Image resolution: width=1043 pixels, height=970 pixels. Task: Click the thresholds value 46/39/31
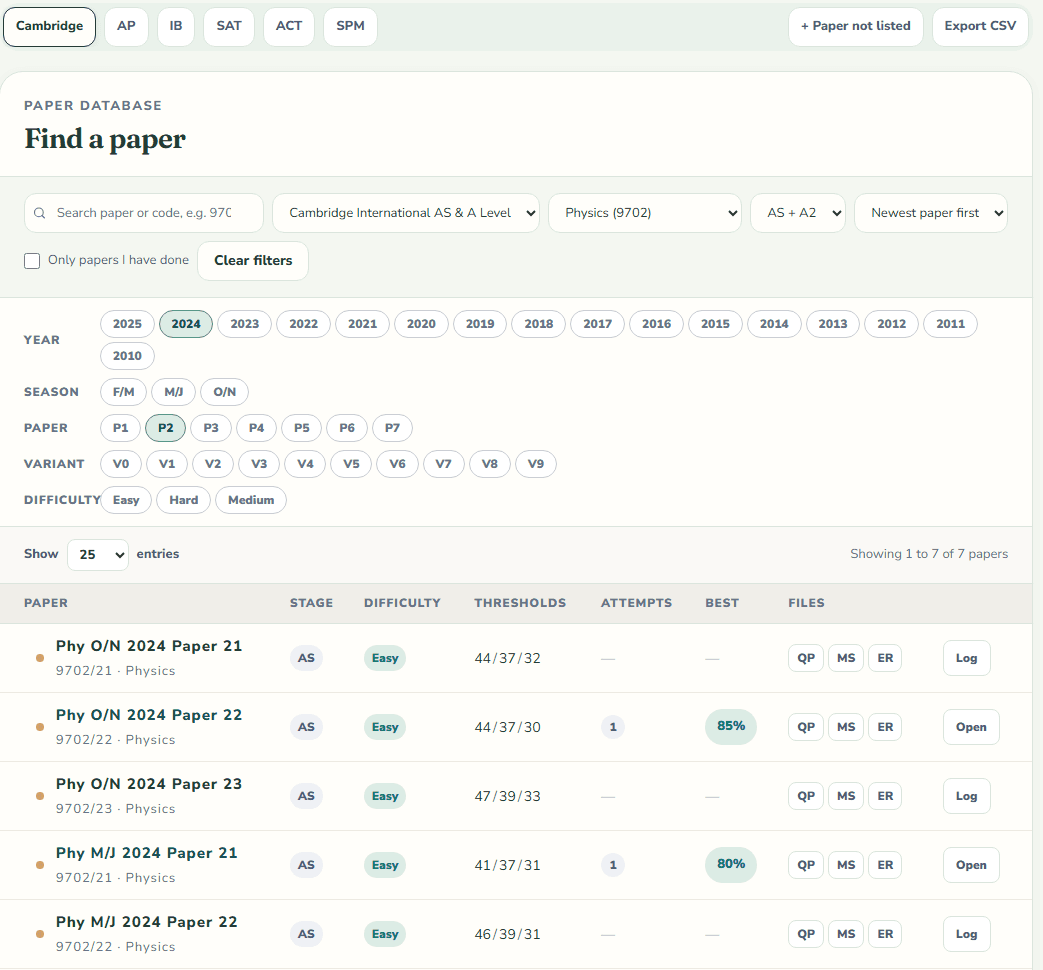pyautogui.click(x=508, y=935)
